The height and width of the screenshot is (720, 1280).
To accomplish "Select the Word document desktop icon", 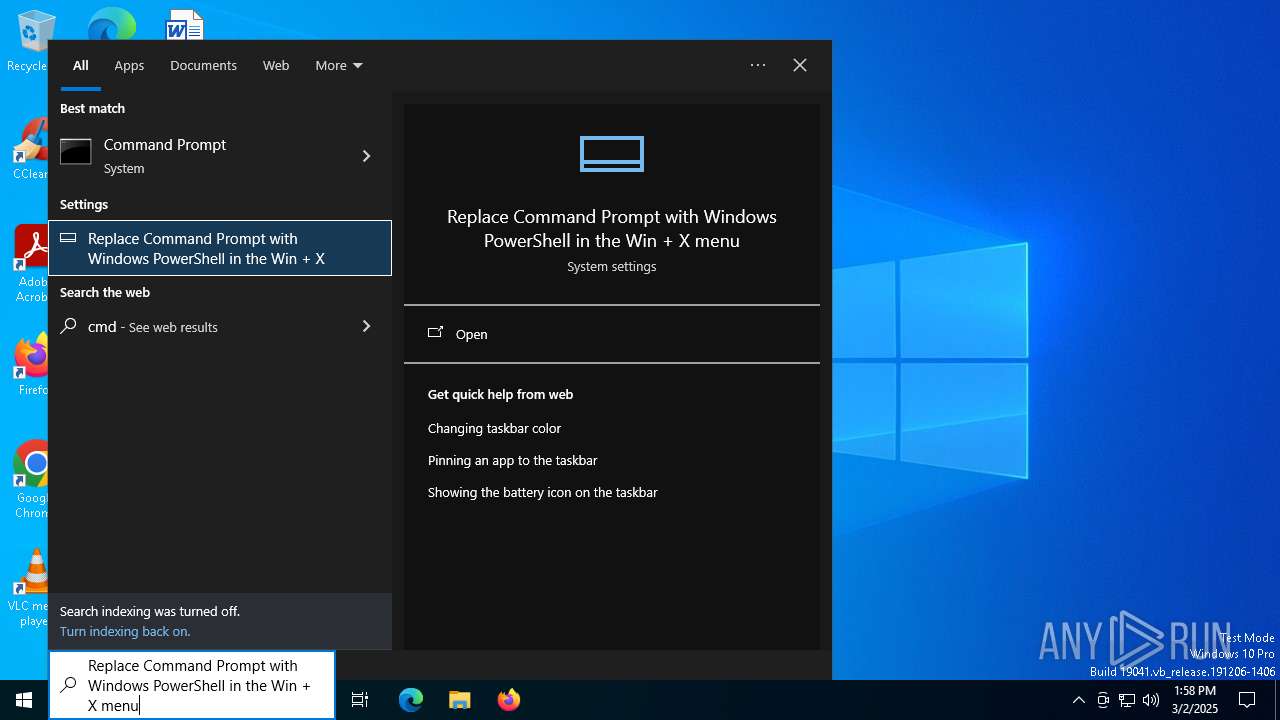I will click(x=185, y=24).
